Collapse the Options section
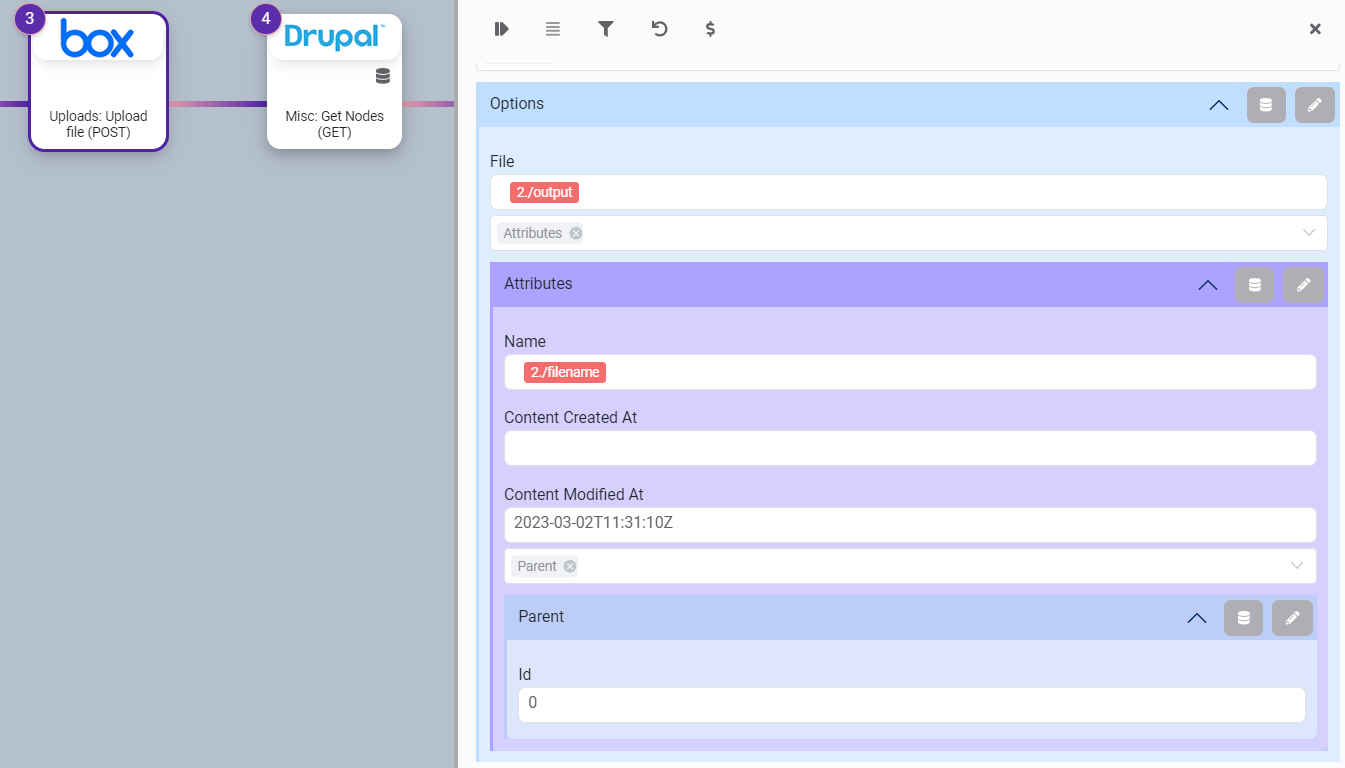This screenshot has width=1345, height=768. 1218,105
